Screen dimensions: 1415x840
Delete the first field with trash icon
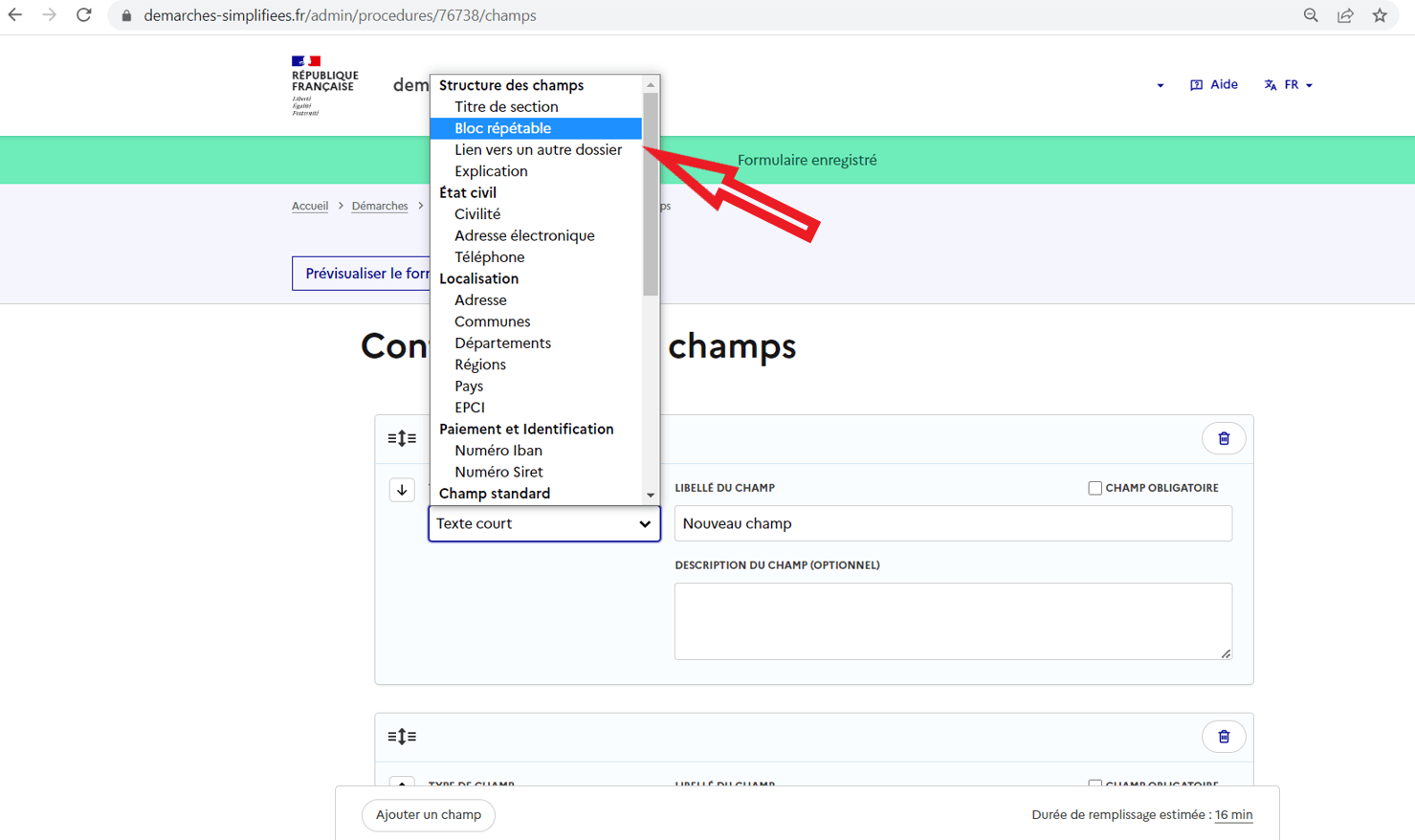pos(1223,439)
